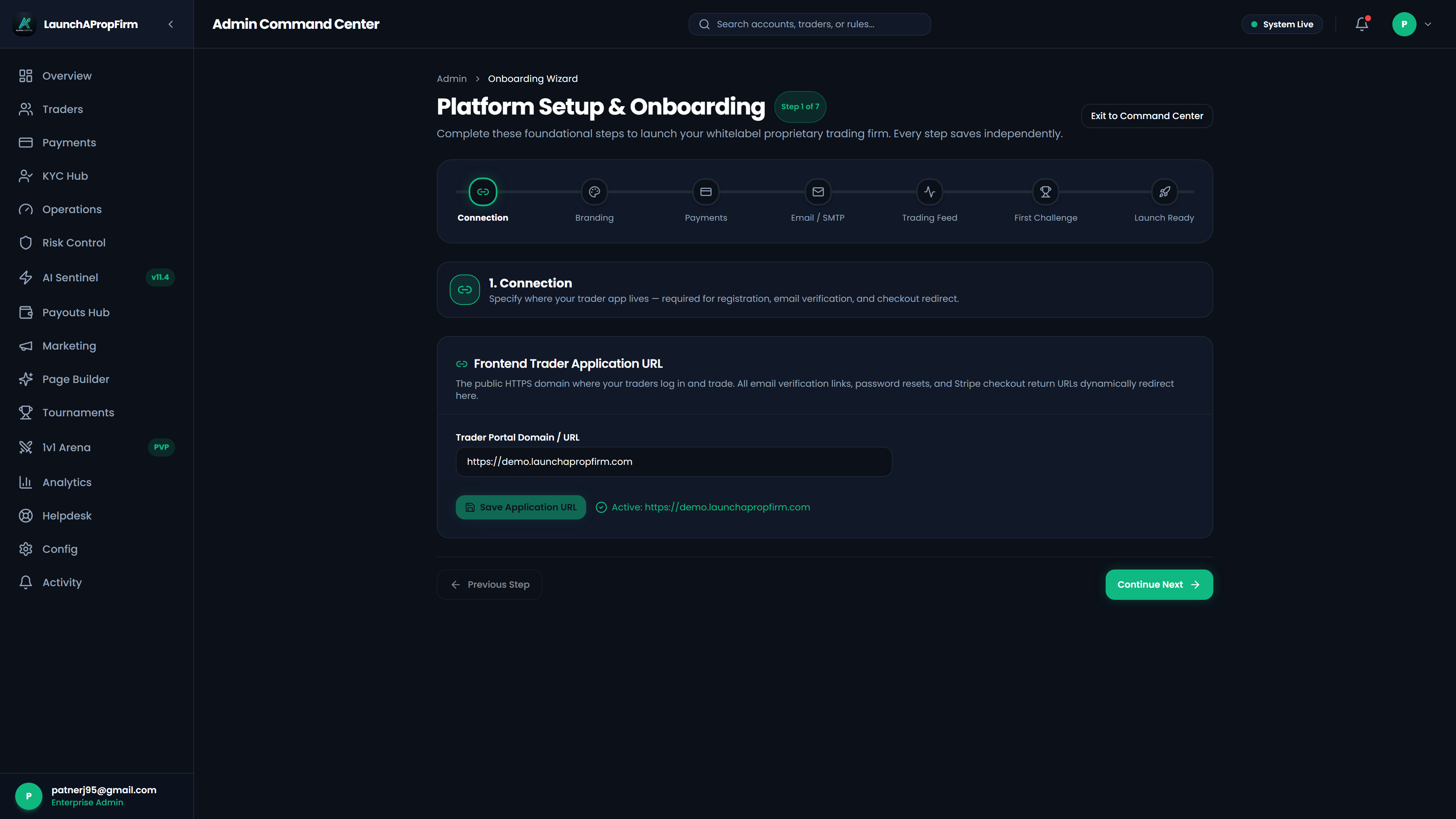Click the Email / SMTP step label

818,218
